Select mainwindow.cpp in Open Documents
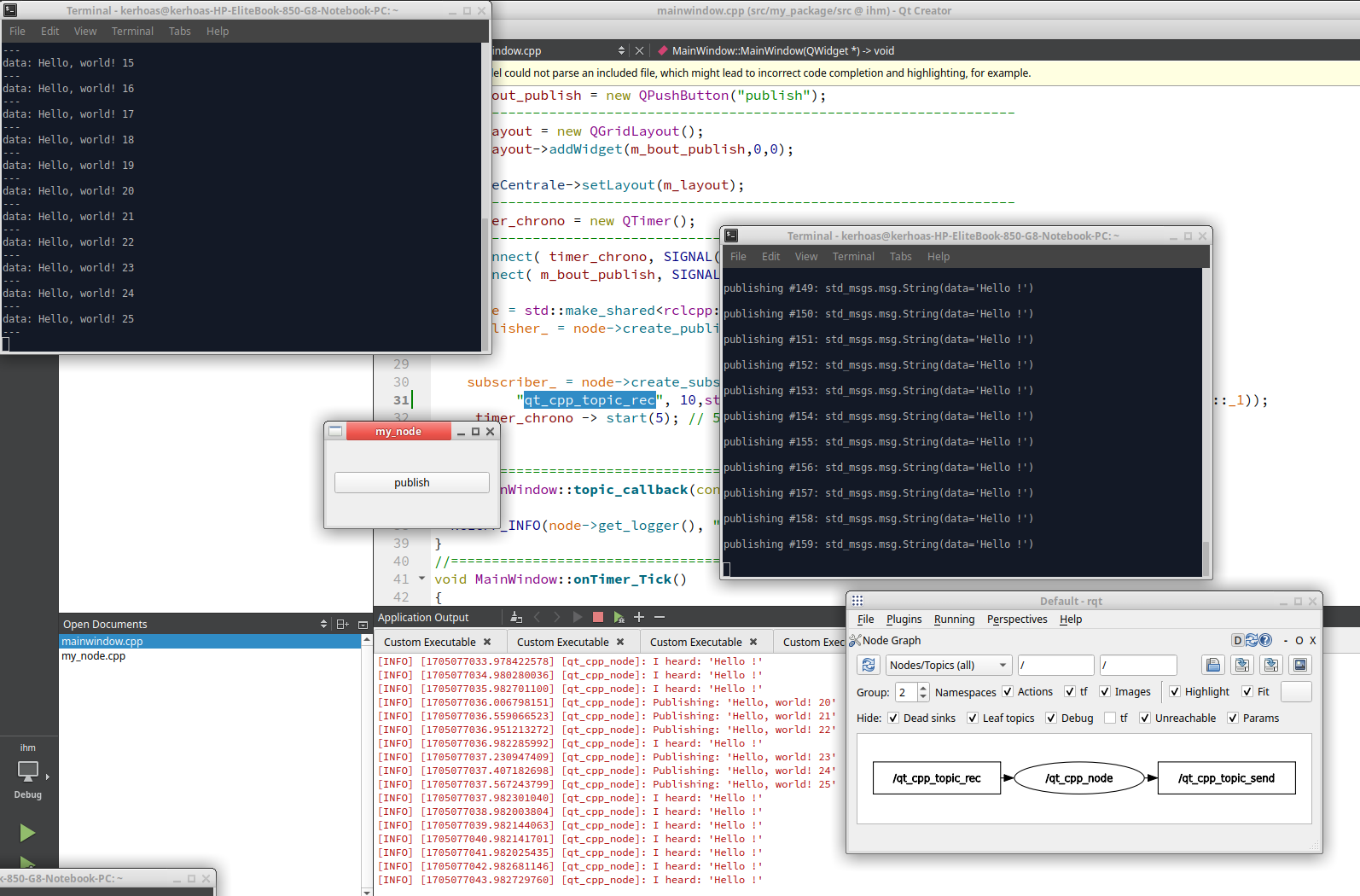Viewport: 1360px width, 896px height. tap(210, 641)
